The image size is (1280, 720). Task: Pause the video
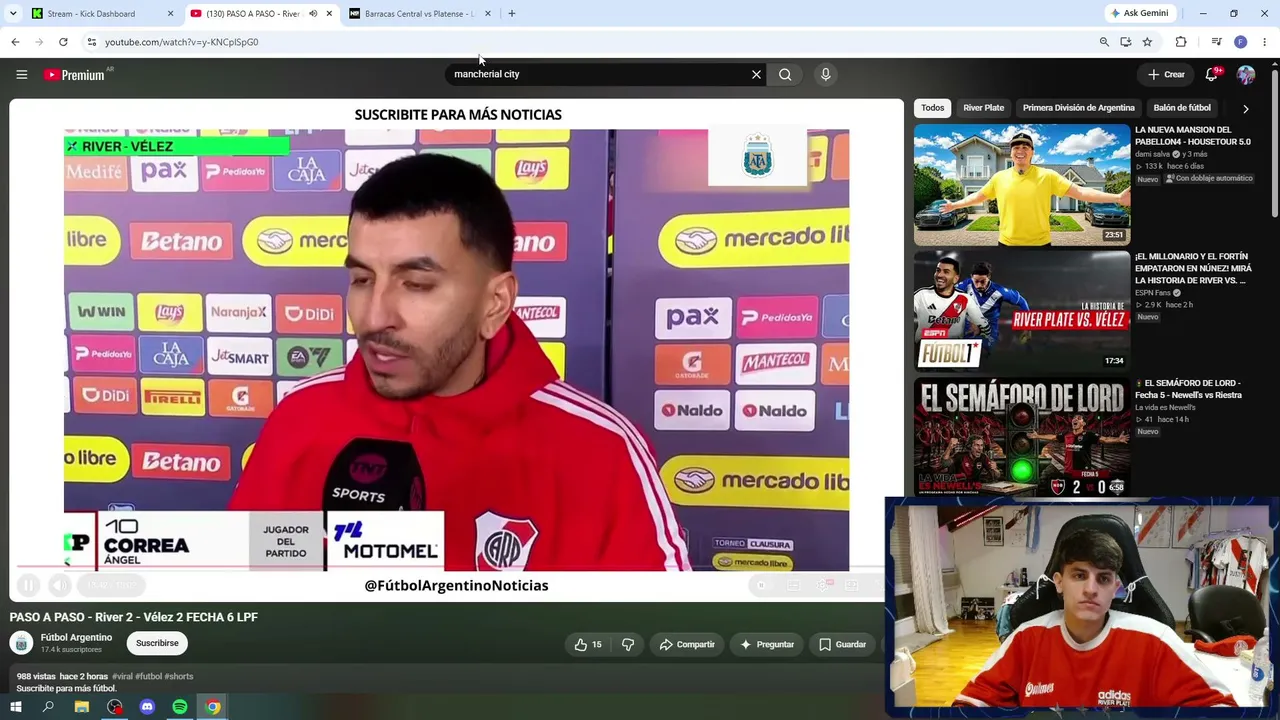28,585
